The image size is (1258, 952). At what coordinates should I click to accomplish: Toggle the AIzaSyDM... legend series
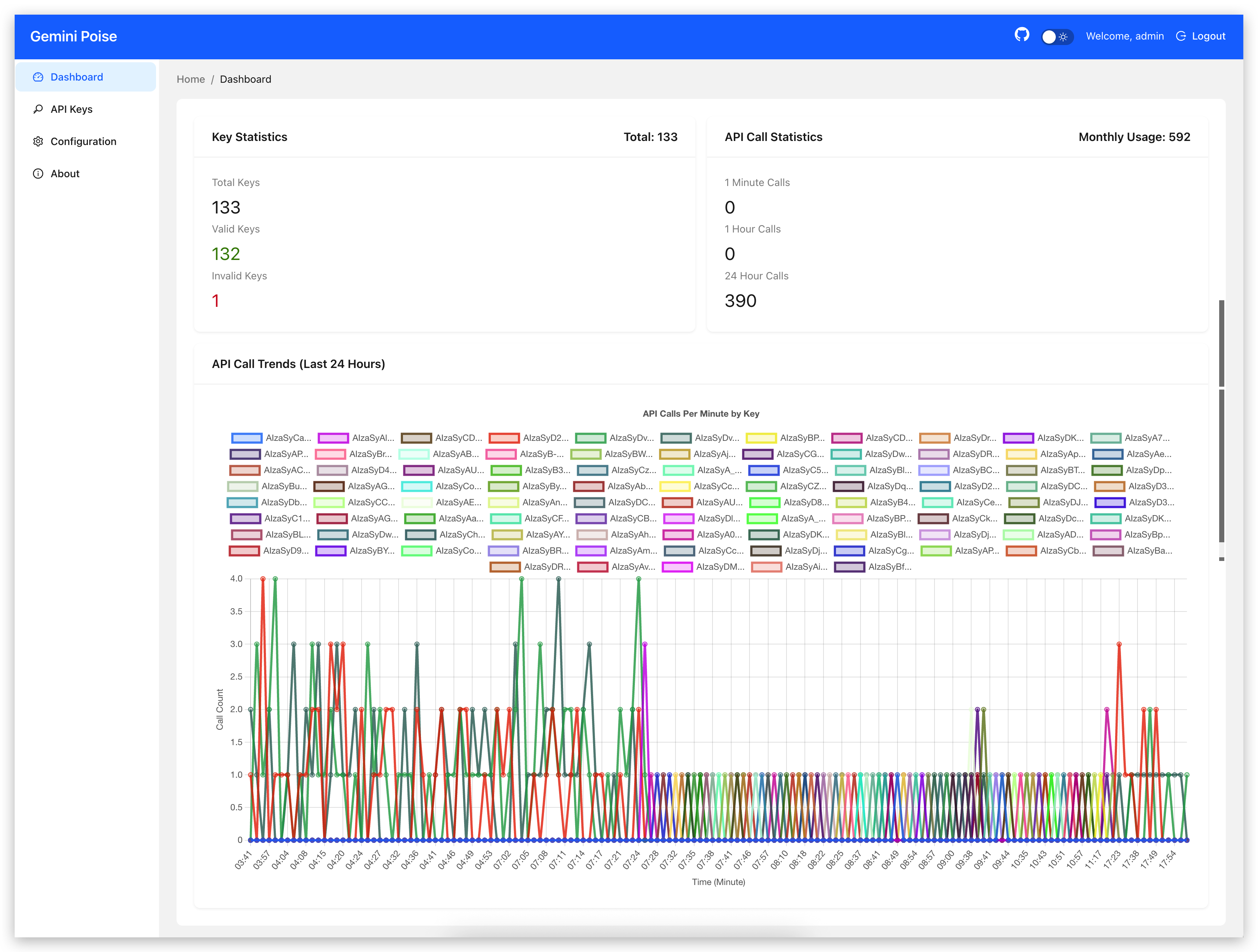tap(703, 567)
